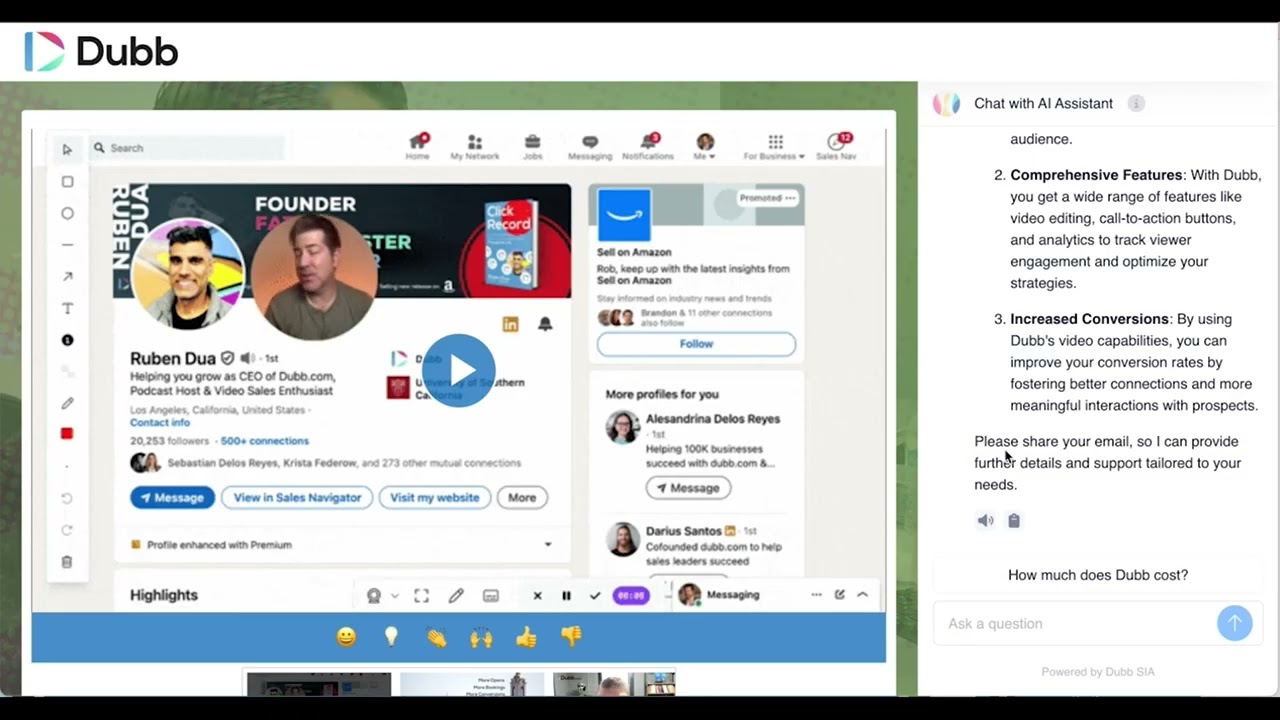Image resolution: width=1280 pixels, height=720 pixels.
Task: React with the thumbs down emoji
Action: point(571,637)
